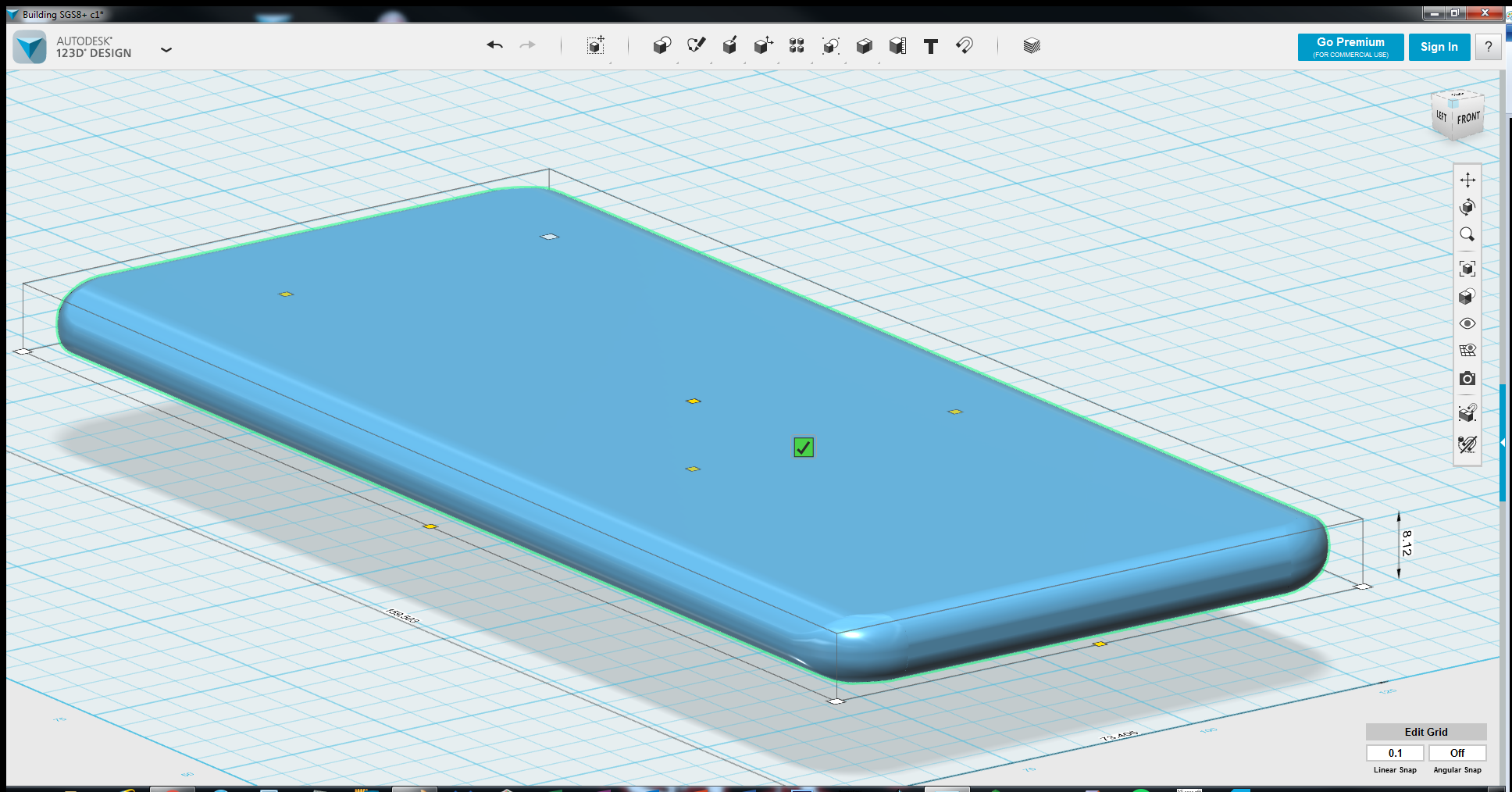Expand the 123D Design application menu arrow

point(166,49)
